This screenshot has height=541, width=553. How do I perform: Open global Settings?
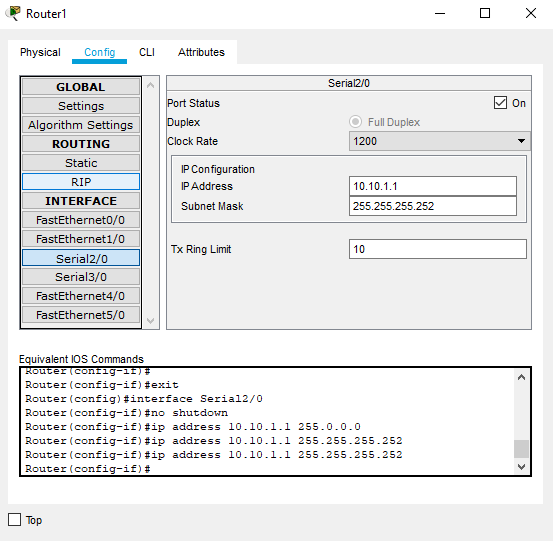pos(81,106)
